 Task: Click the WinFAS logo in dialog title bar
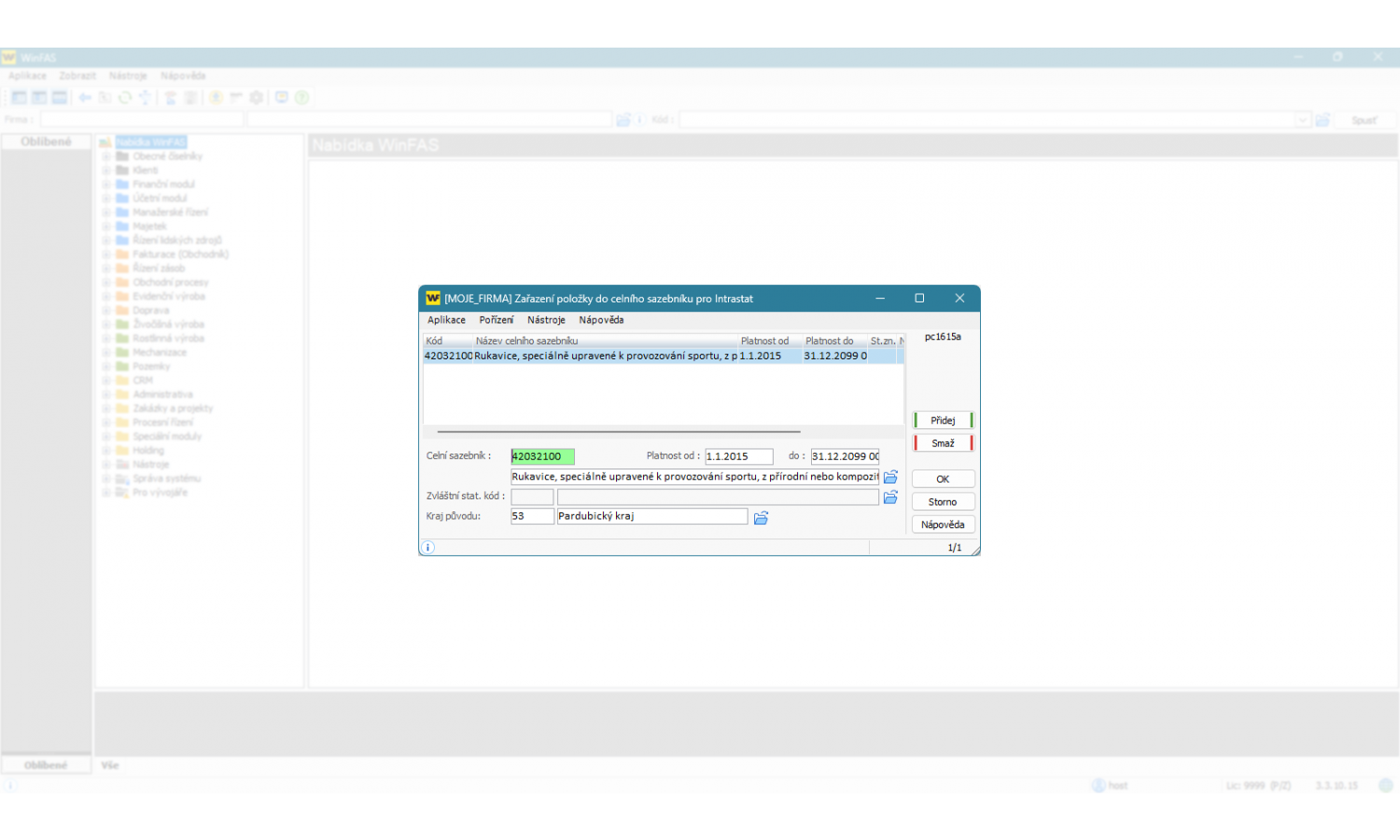pyautogui.click(x=433, y=299)
